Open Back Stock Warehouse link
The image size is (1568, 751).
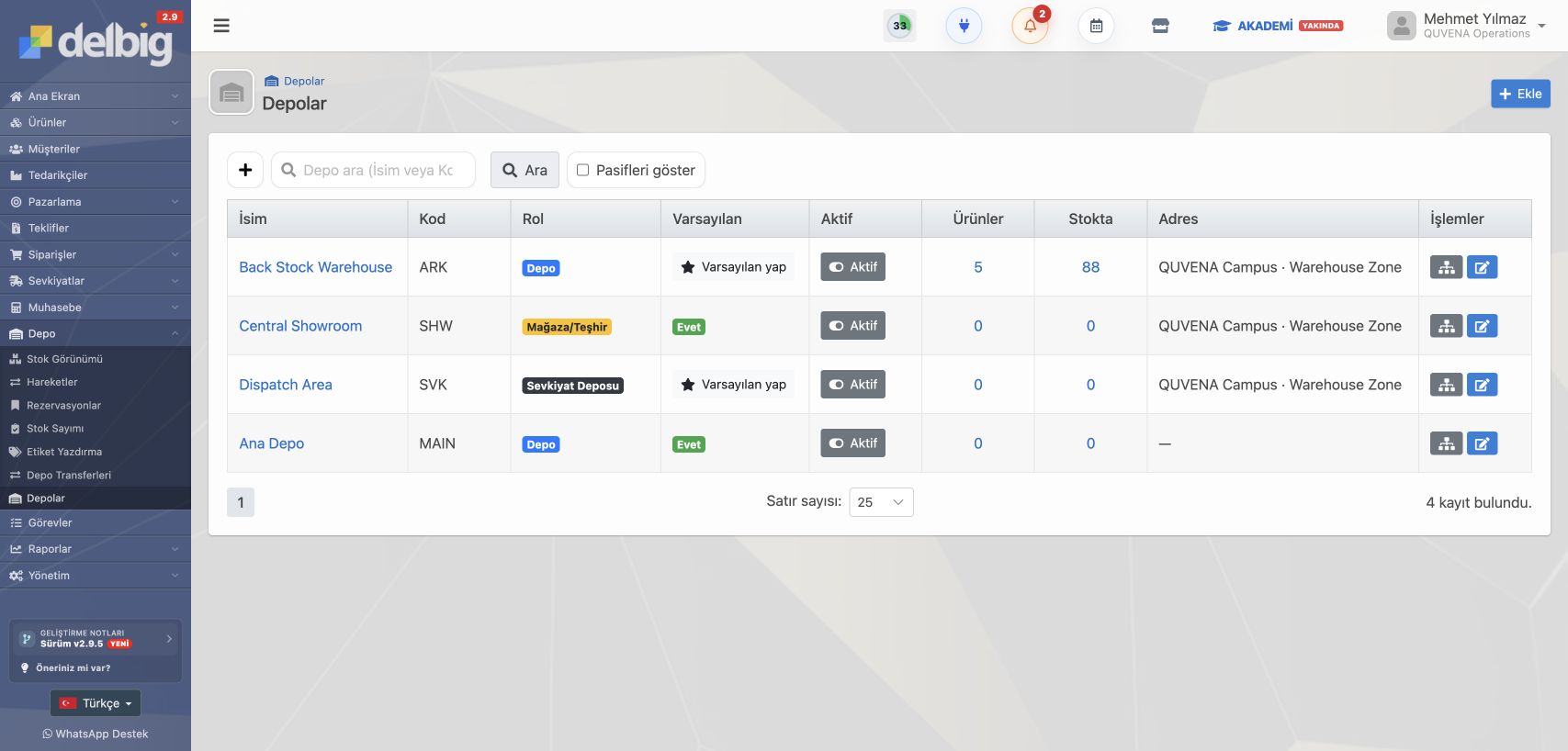tap(315, 267)
